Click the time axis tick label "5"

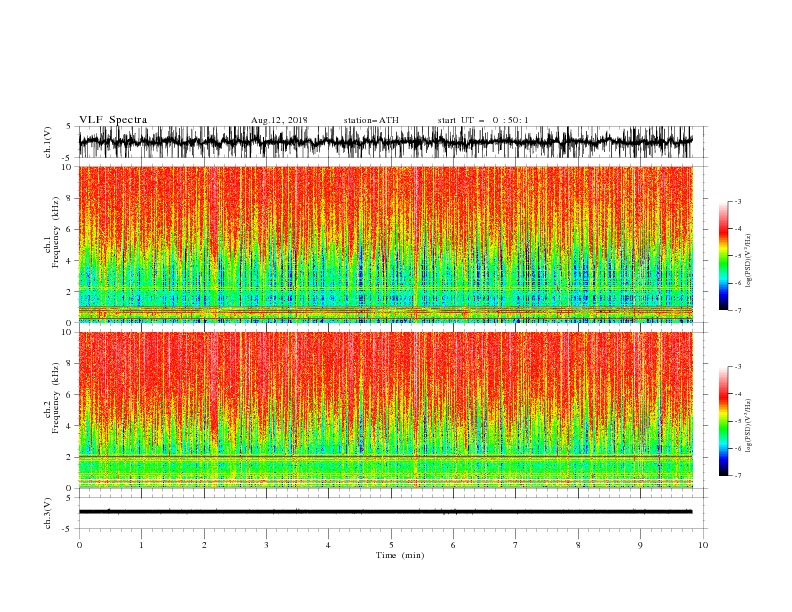[391, 545]
